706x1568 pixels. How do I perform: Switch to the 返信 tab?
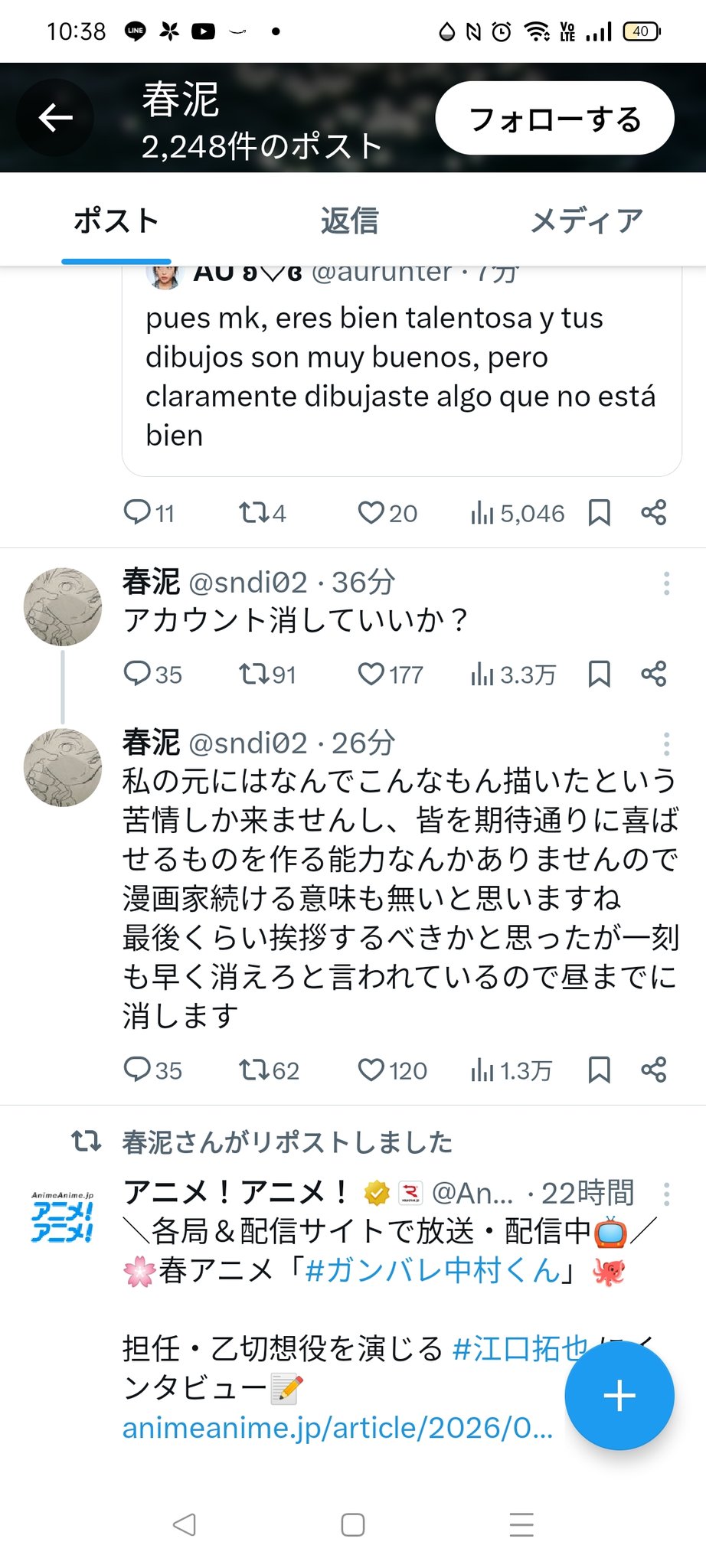(x=349, y=221)
